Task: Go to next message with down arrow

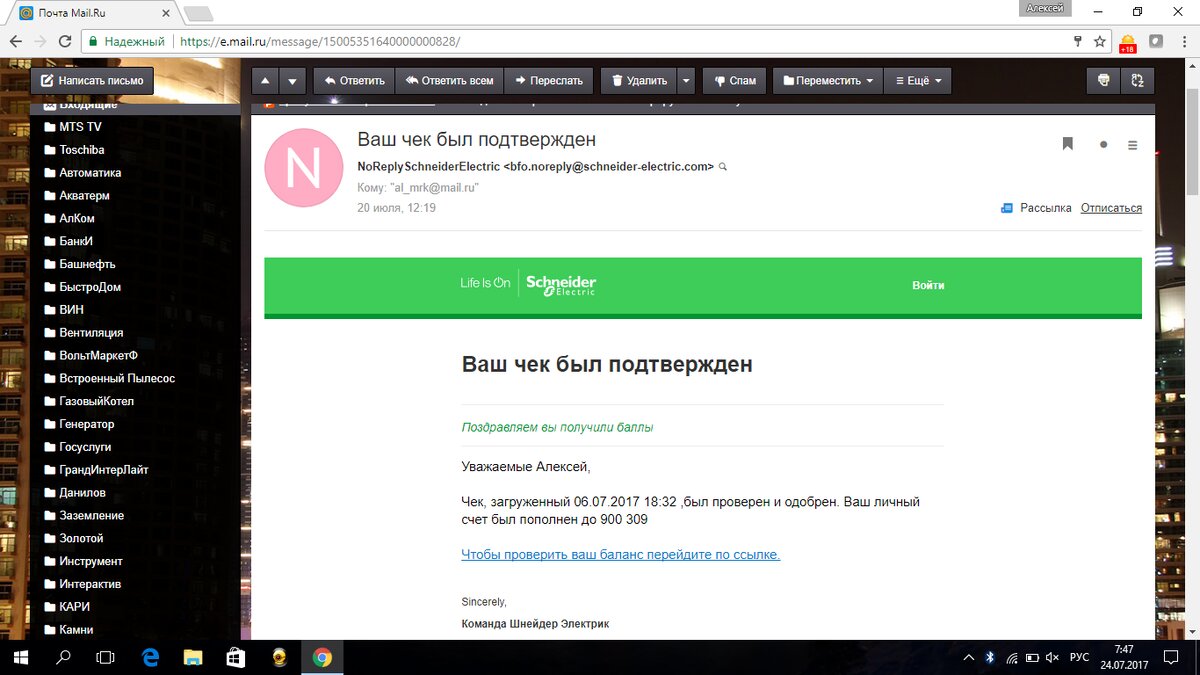Action: (x=292, y=80)
